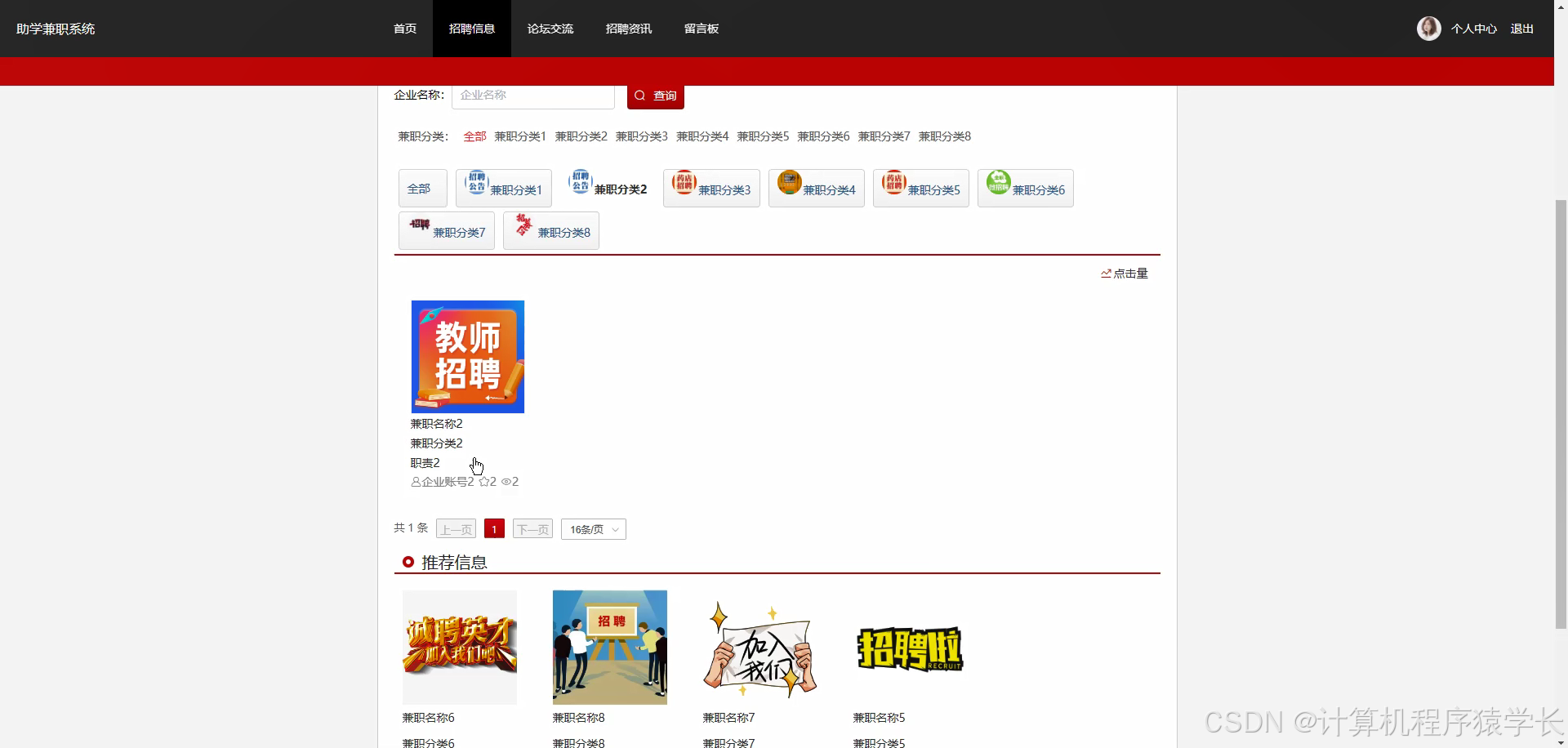This screenshot has width=1568, height=748.
Task: Filter by 兼职分类3 text link
Action: [642, 136]
